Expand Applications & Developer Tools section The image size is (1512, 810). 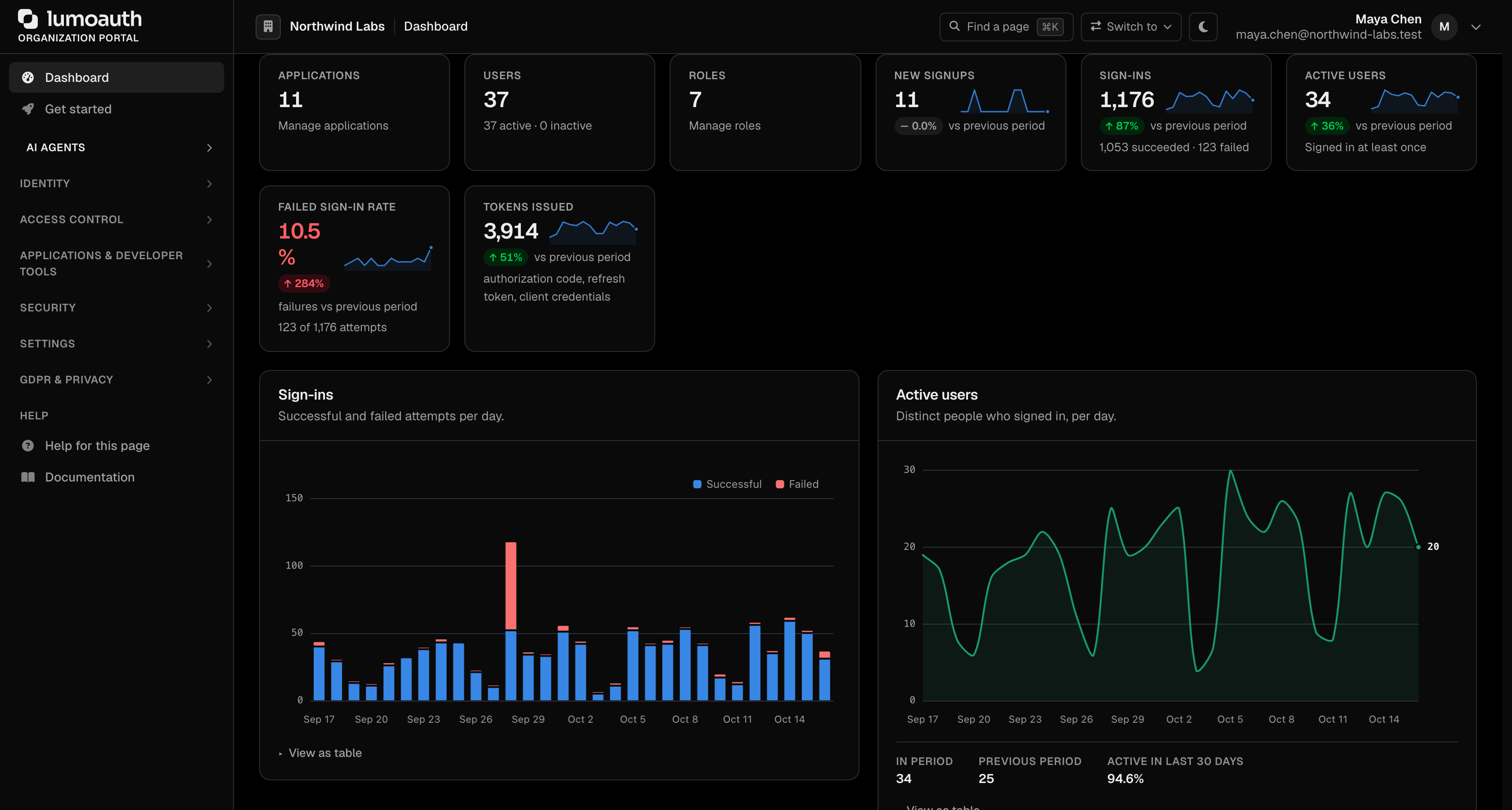point(117,264)
